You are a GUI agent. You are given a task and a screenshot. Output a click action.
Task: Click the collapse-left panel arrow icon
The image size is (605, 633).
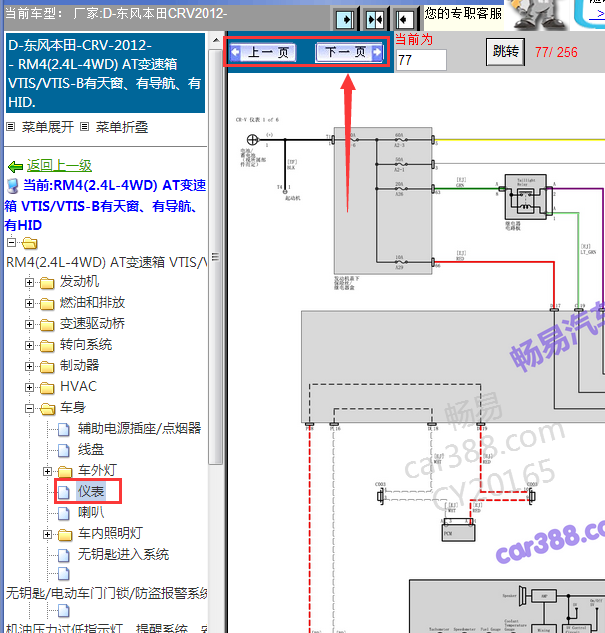point(404,19)
